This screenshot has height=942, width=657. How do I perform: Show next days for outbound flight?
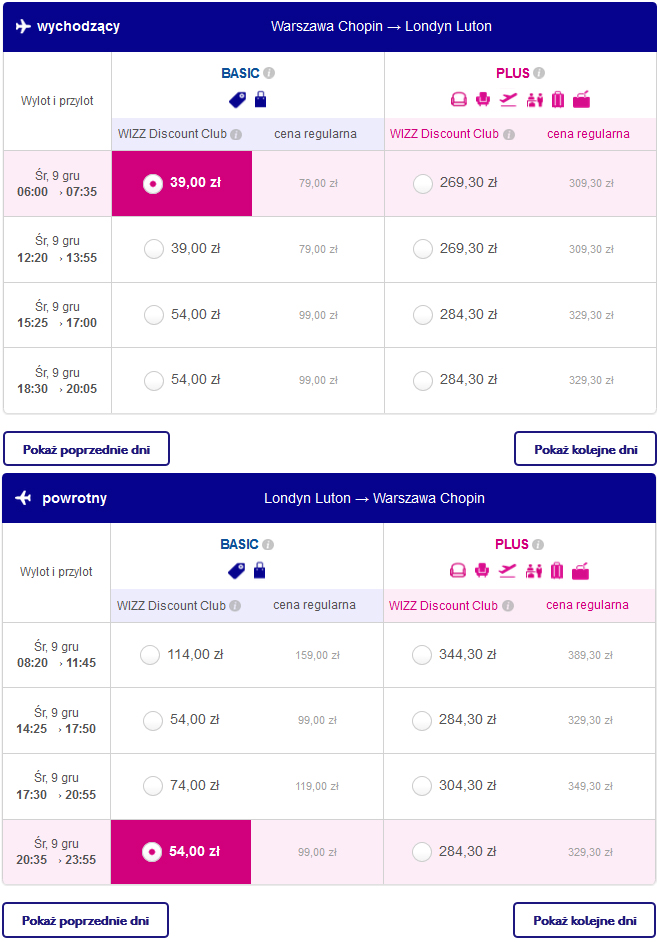tap(586, 449)
